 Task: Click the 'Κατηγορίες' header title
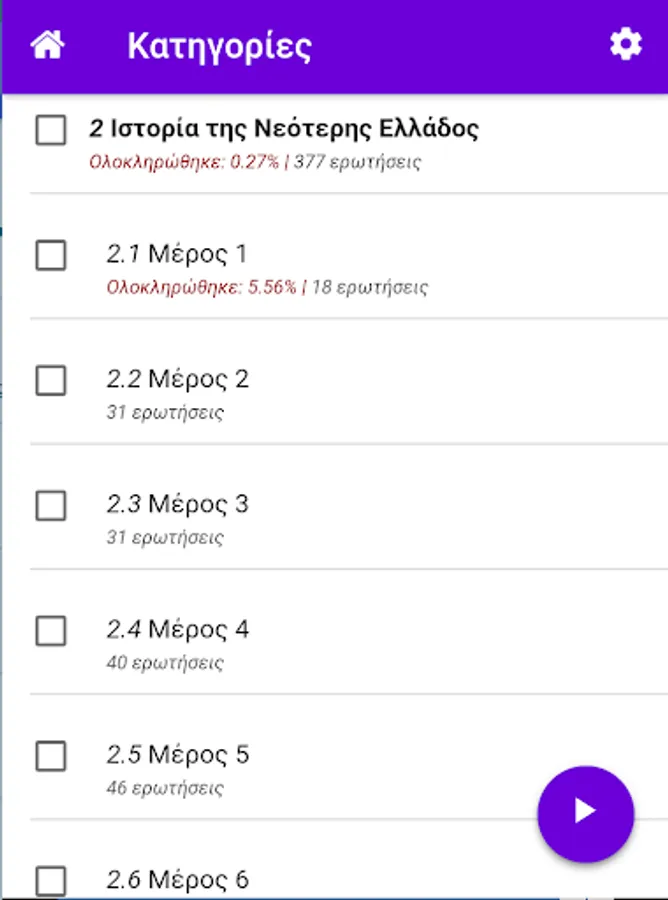(219, 47)
